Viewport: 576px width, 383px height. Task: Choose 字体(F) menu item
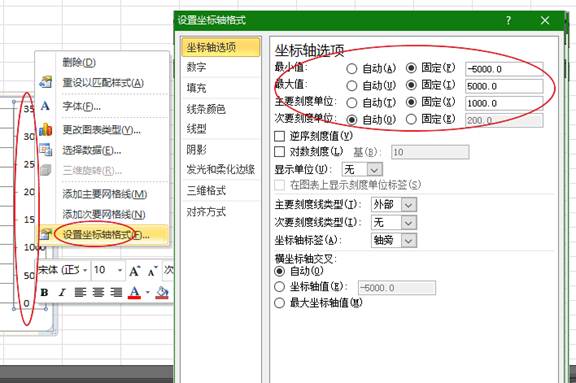[103, 106]
